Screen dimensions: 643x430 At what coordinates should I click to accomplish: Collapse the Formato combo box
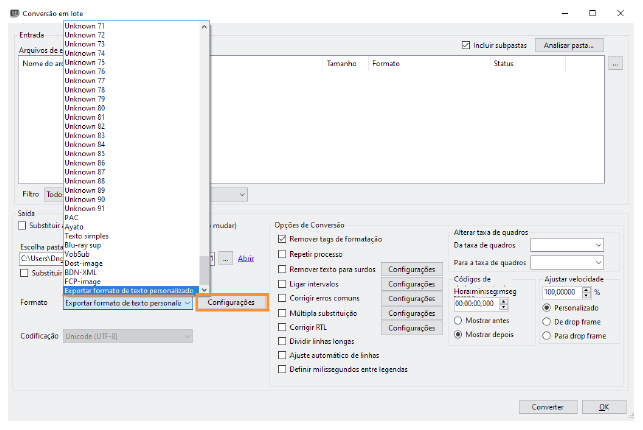186,302
